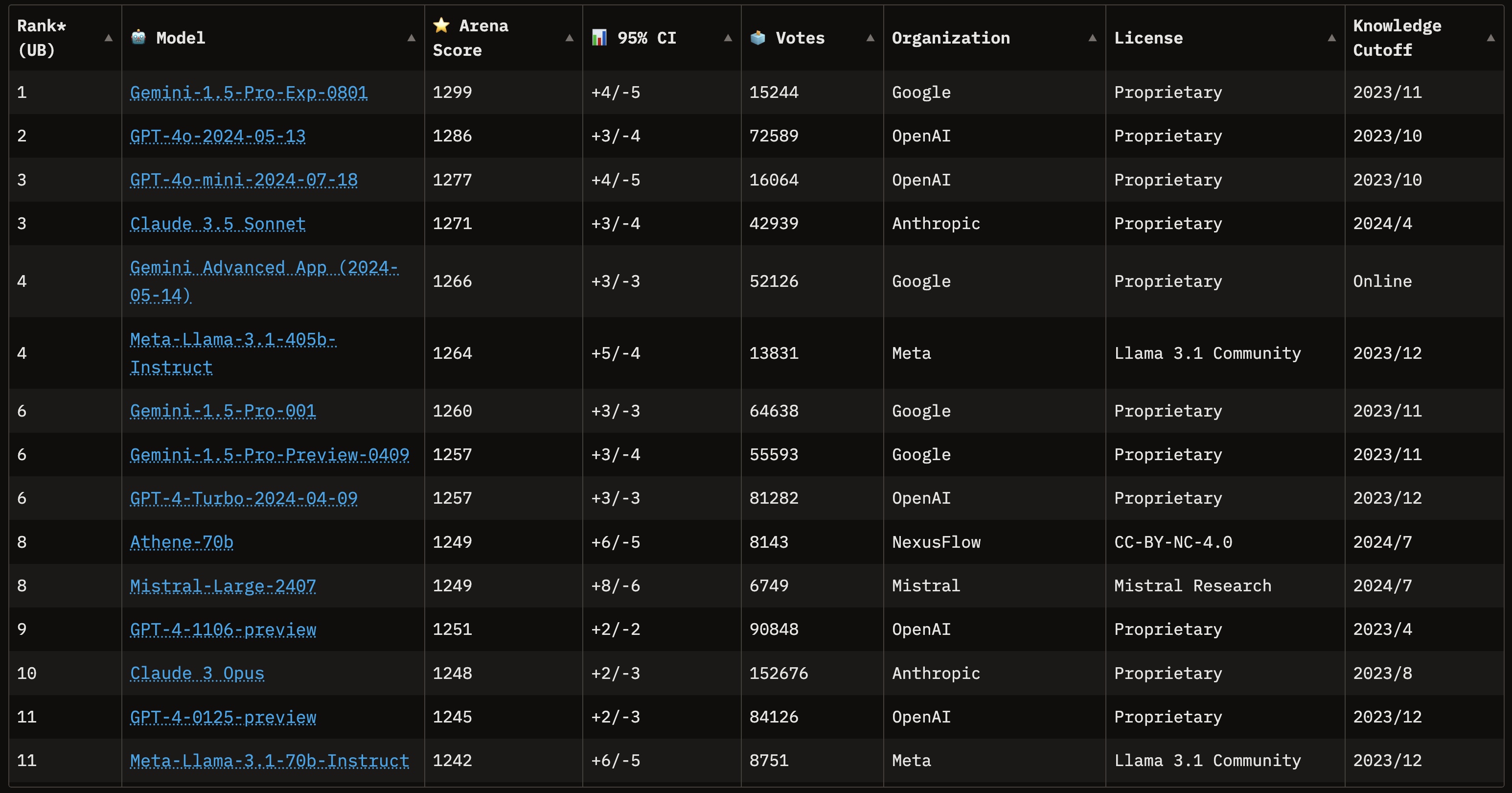Click the robot icon in the Model header
The image size is (1512, 793).
138,38
